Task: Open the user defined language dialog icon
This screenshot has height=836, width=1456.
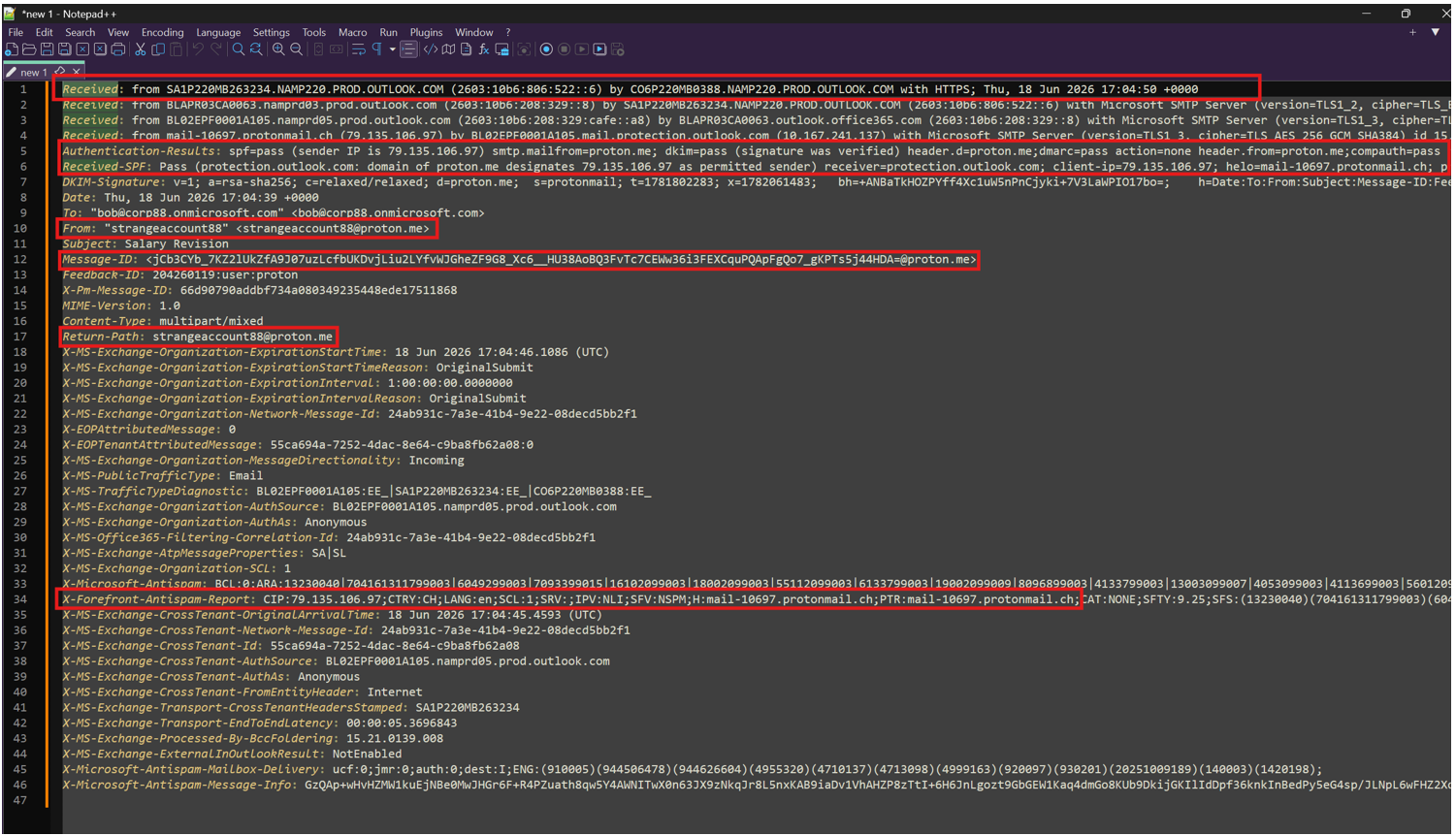Action: pyautogui.click(x=431, y=49)
